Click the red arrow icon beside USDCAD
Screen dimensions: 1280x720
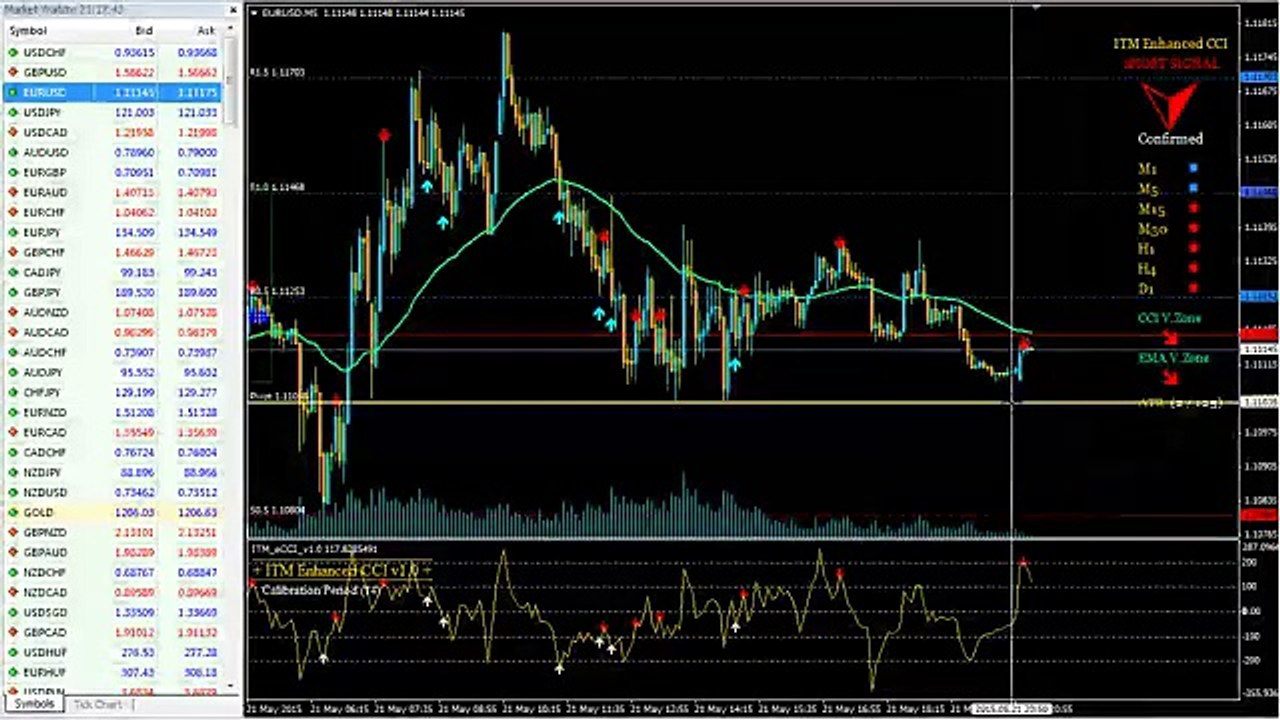pyautogui.click(x=13, y=133)
